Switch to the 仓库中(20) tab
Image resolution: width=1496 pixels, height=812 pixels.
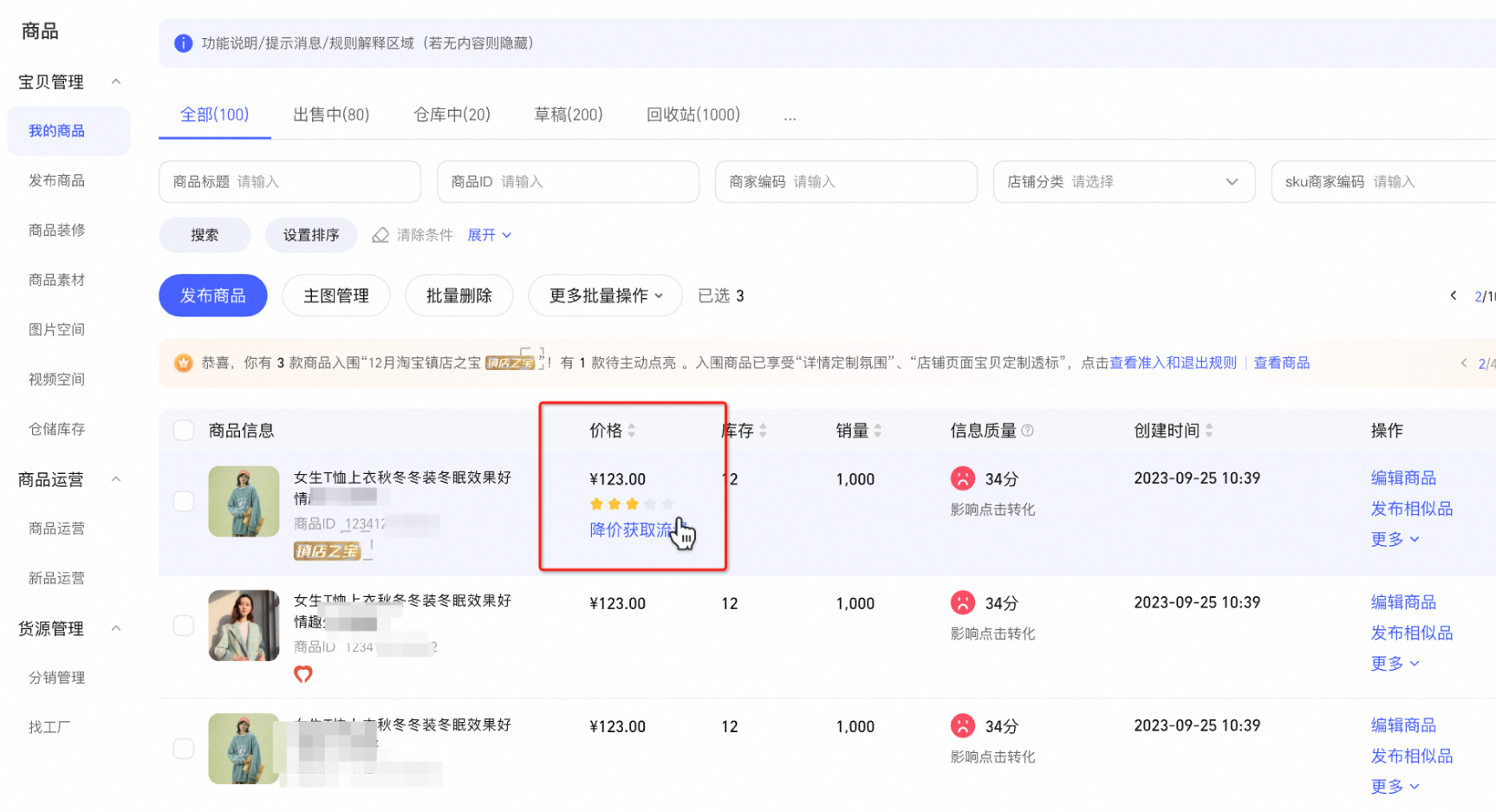(x=452, y=114)
